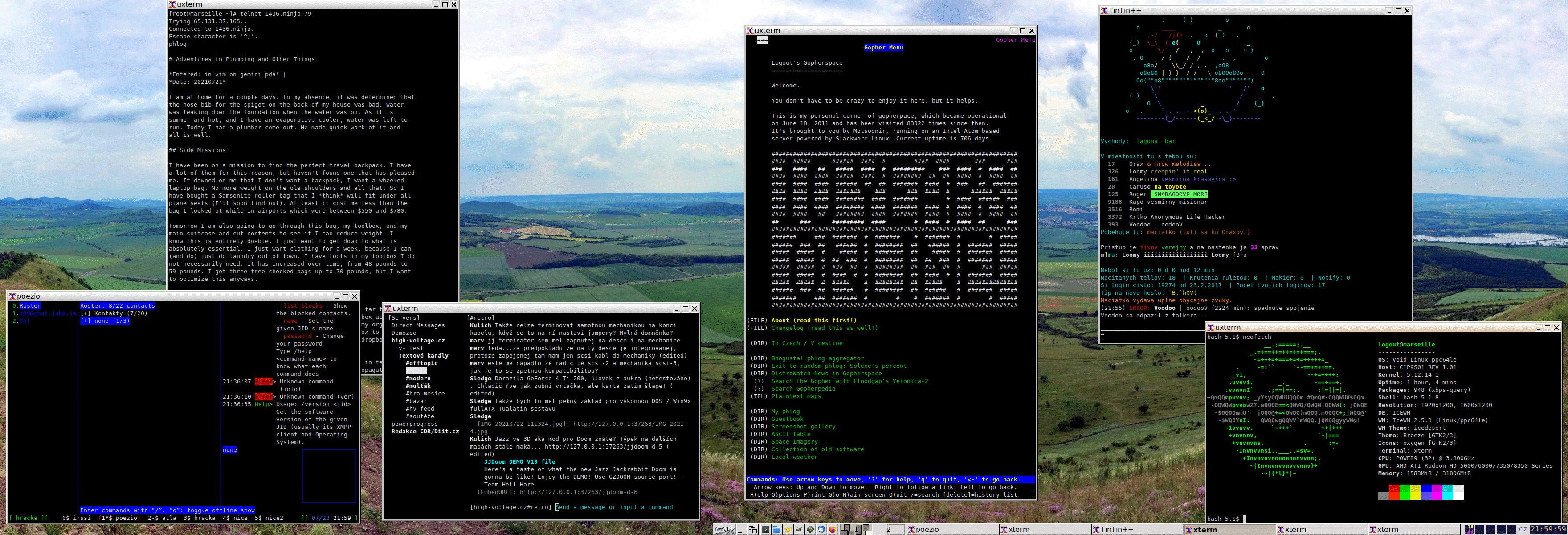This screenshot has height=535, width=1568.
Task: Select the TinTin++ taskbar button
Action: pyautogui.click(x=1136, y=530)
